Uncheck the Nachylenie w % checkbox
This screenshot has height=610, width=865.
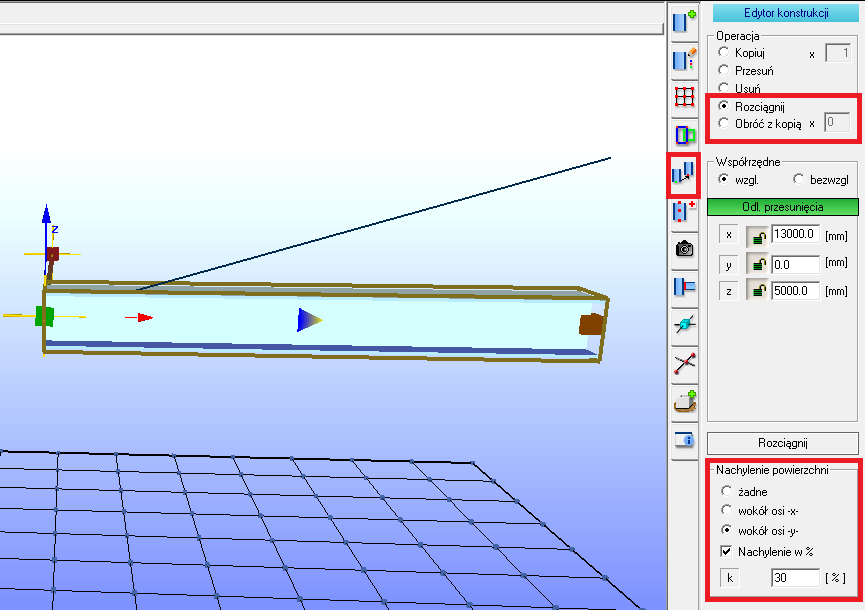725,551
